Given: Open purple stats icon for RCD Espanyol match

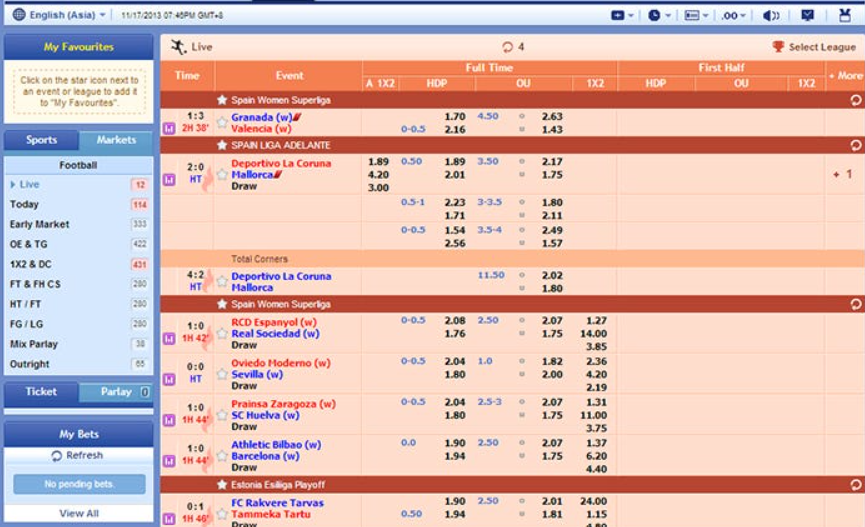Looking at the screenshot, I should tap(169, 339).
